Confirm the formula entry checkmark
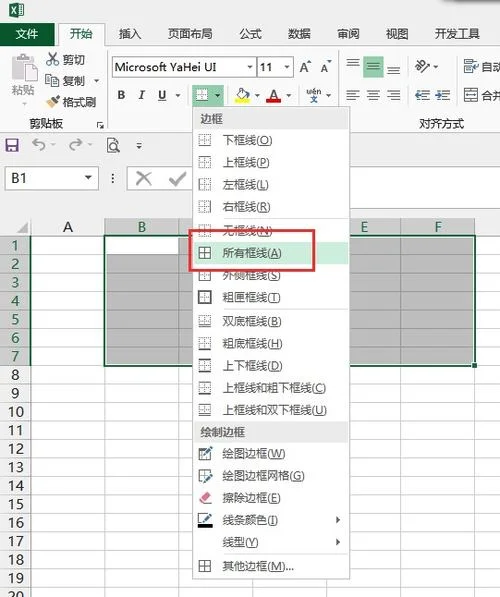This screenshot has width=500, height=597. click(x=177, y=178)
